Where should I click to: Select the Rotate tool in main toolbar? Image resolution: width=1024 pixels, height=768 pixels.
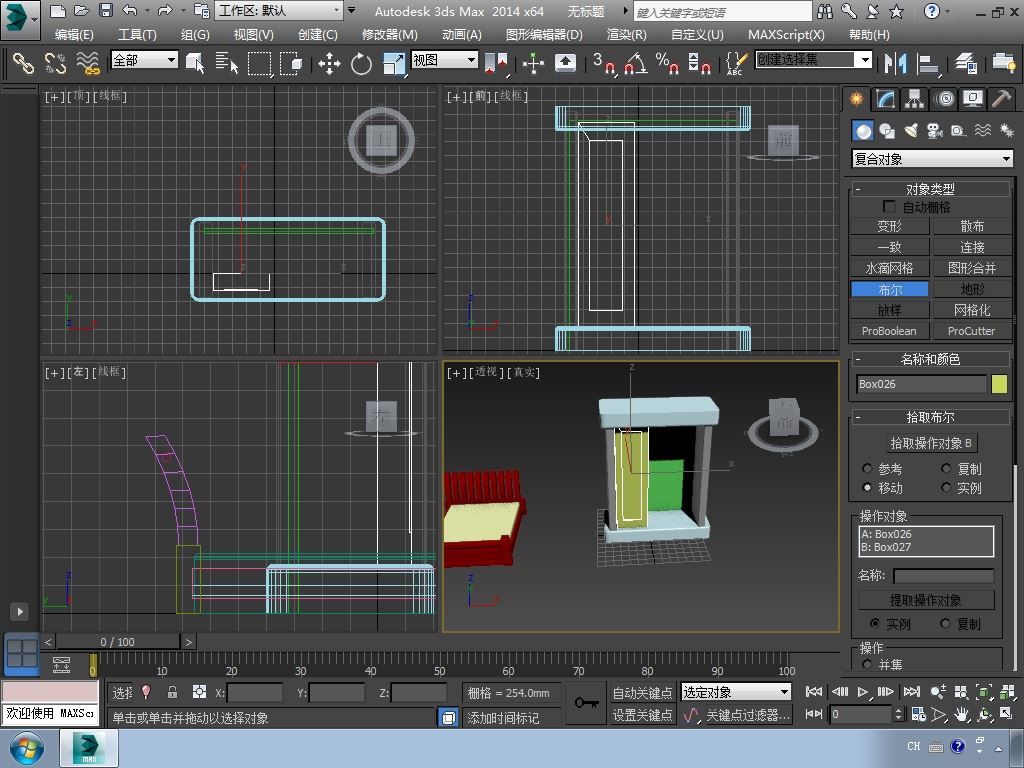(x=361, y=64)
